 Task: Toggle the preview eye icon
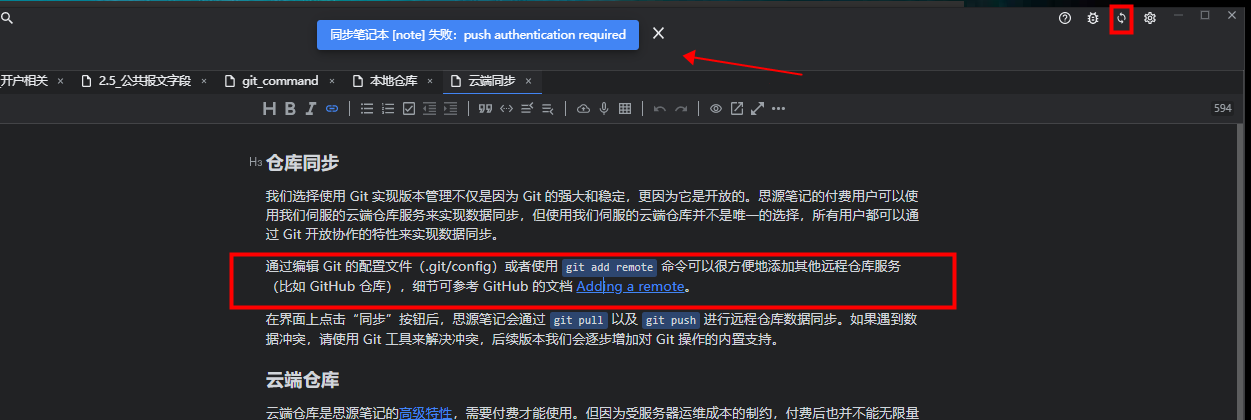pos(716,109)
